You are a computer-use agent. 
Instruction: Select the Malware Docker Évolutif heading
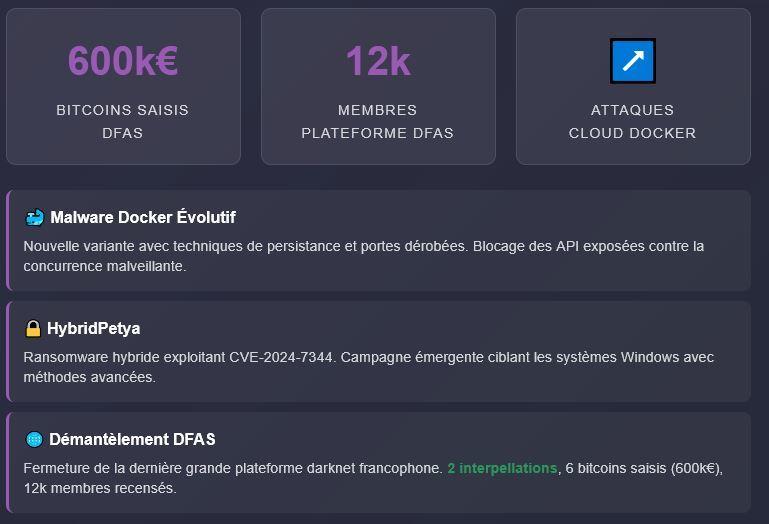[x=143, y=217]
